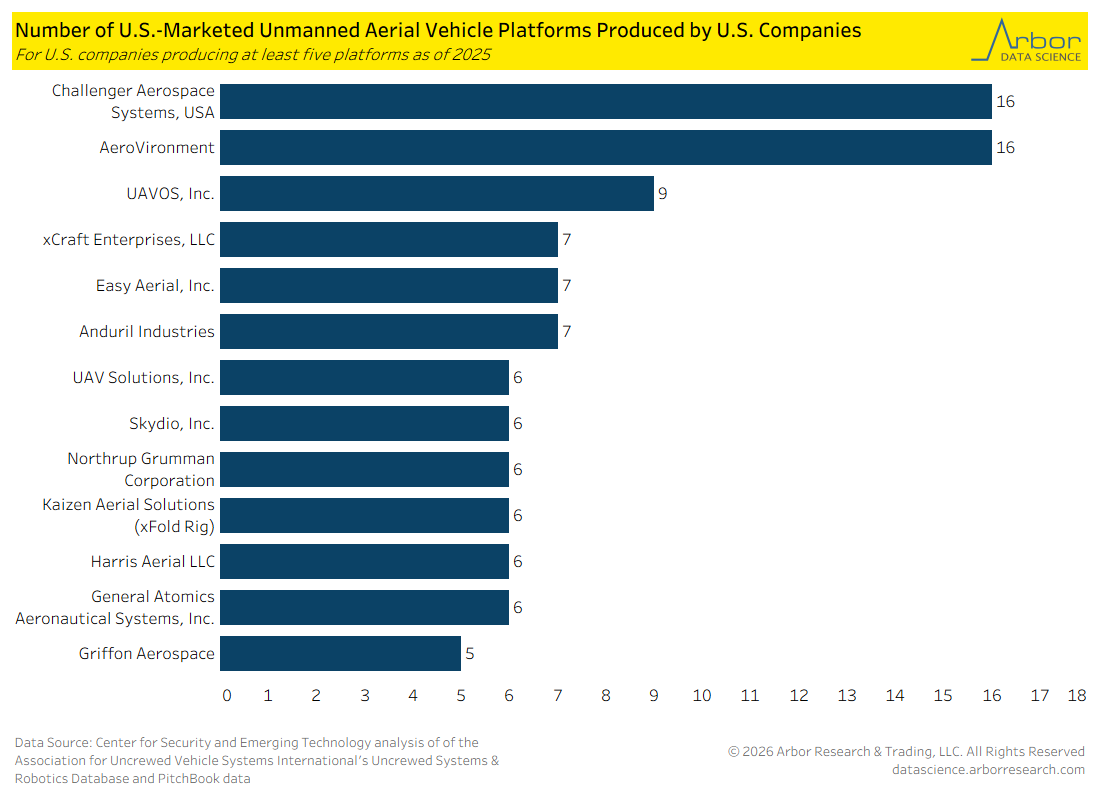This screenshot has height=800, width=1100.
Task: Click the Anduril Industries bar
Action: coord(389,332)
